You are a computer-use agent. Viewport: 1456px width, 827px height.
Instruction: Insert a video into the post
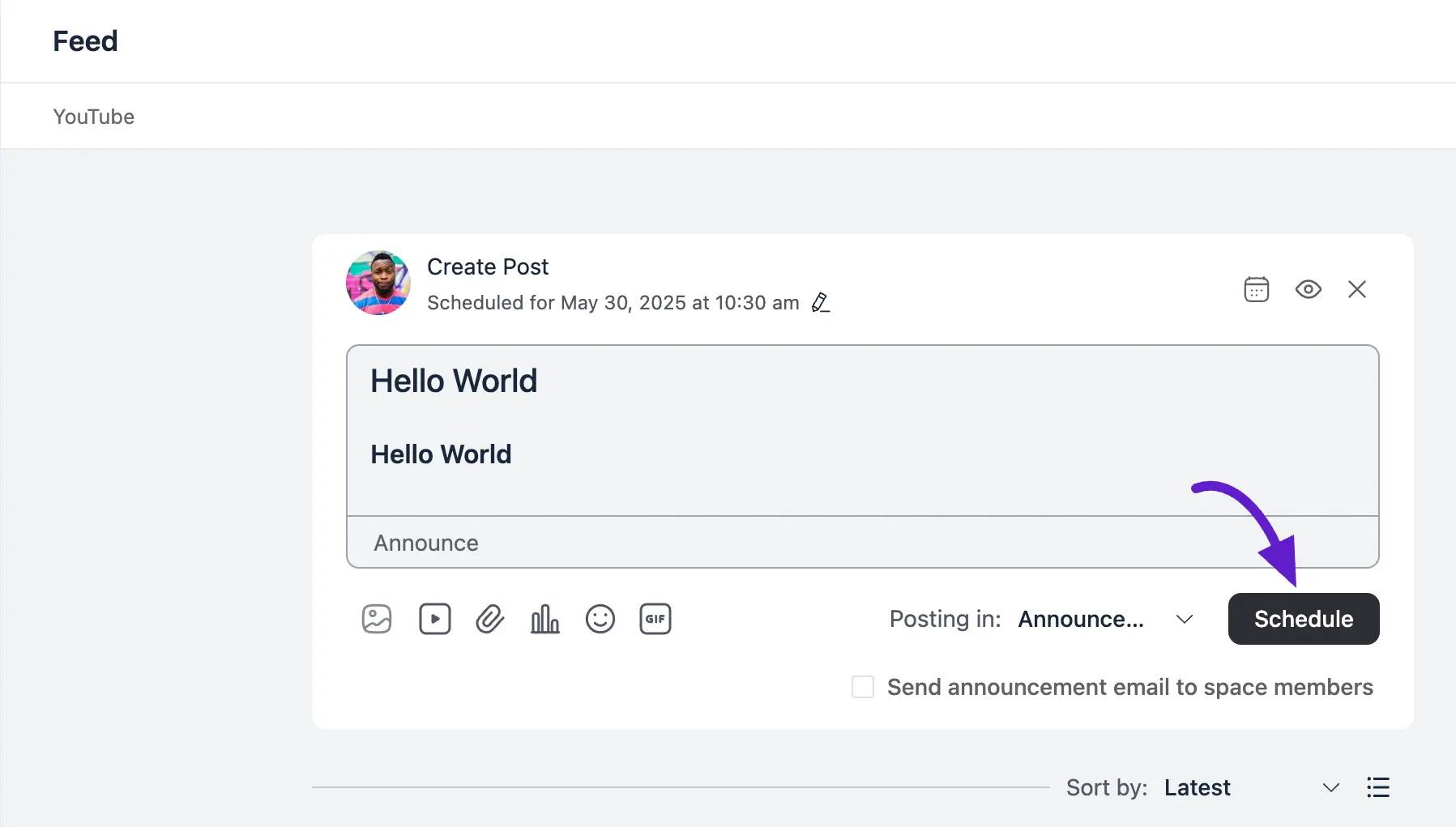(435, 619)
